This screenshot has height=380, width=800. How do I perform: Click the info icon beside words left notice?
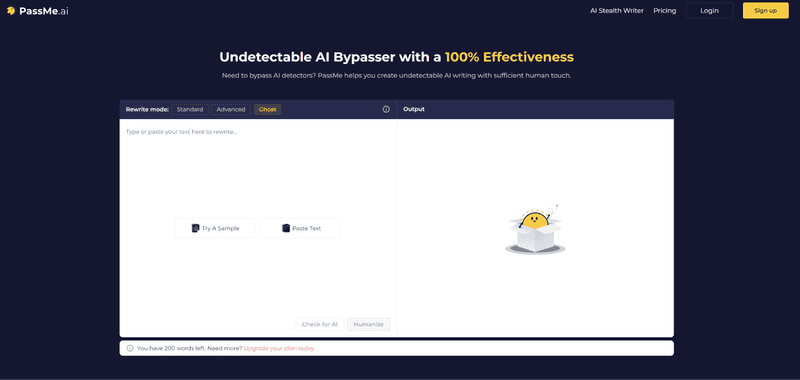pos(130,348)
